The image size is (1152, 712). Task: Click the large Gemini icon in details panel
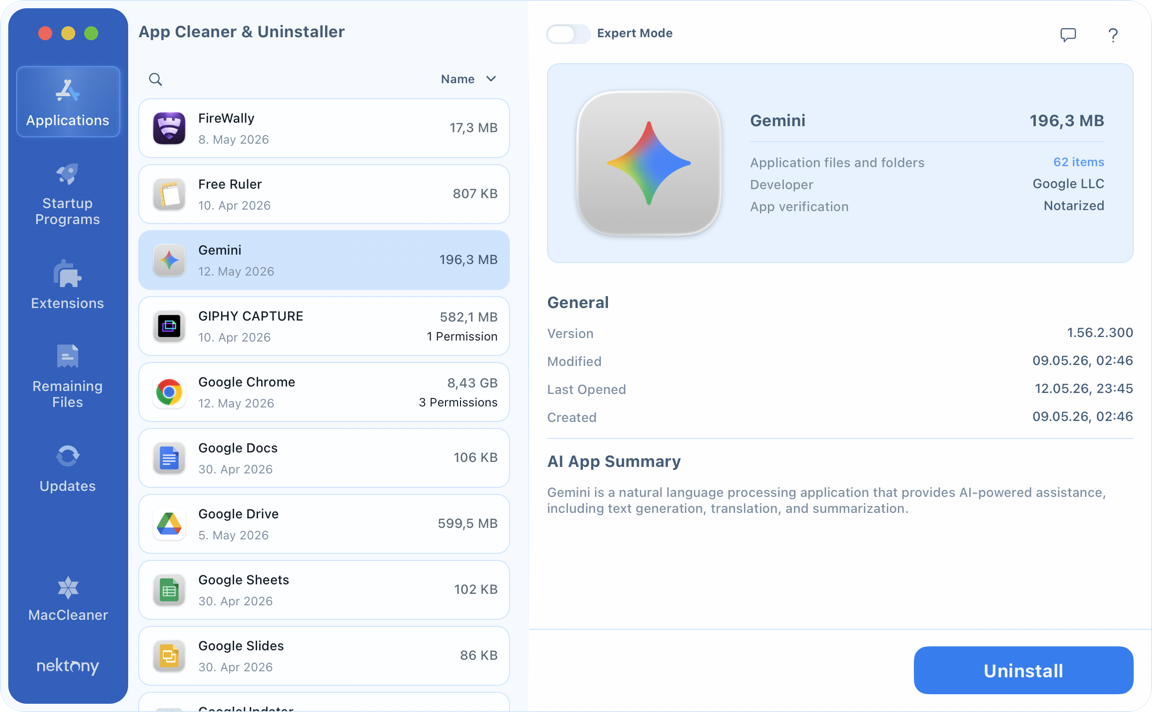click(649, 163)
